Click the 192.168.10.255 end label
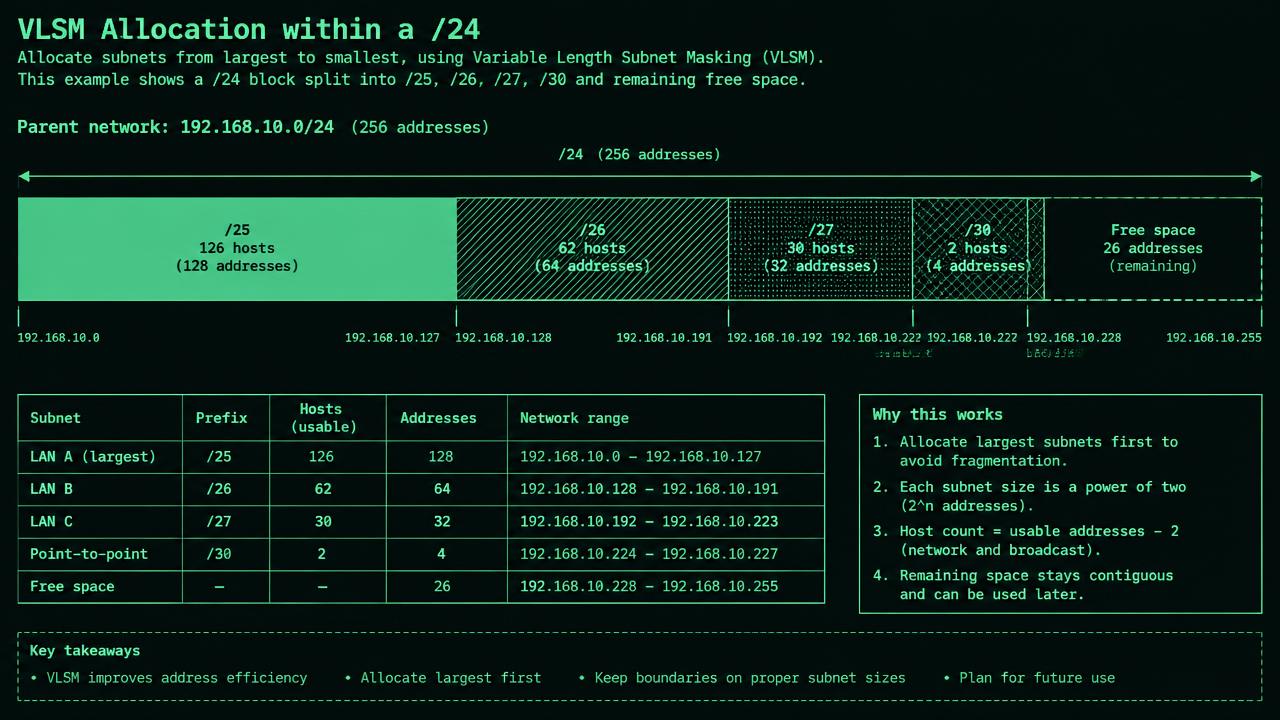 point(1214,338)
